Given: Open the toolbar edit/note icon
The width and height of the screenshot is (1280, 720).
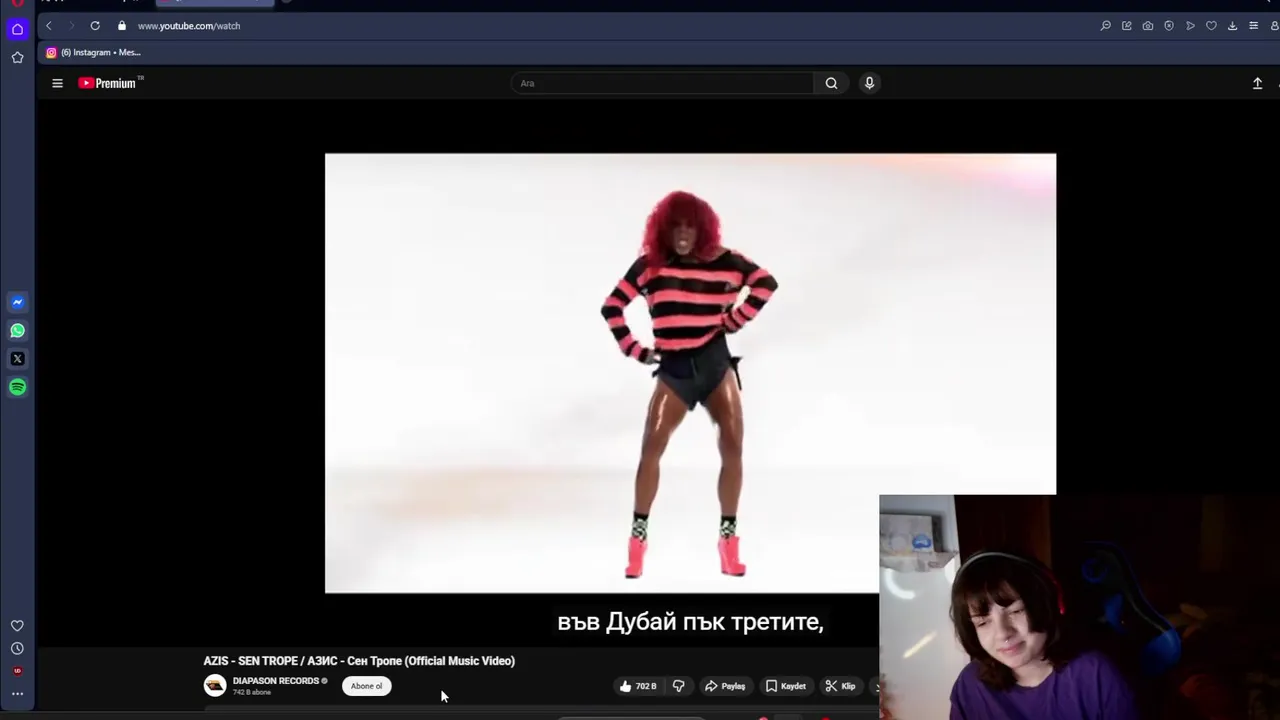Looking at the screenshot, I should coord(1127,26).
